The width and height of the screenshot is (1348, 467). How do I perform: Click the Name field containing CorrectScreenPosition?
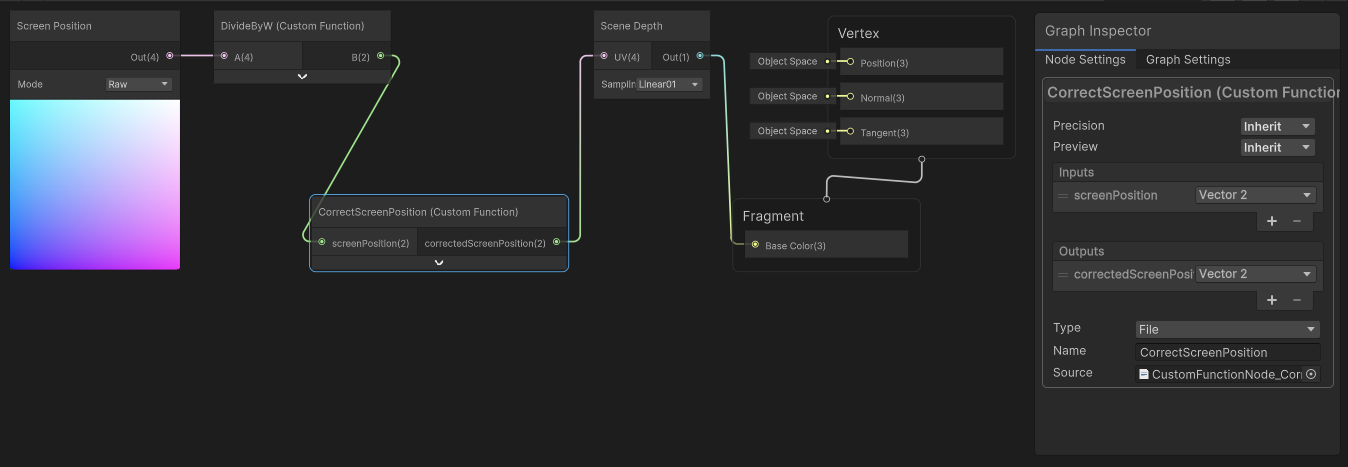click(x=1227, y=352)
